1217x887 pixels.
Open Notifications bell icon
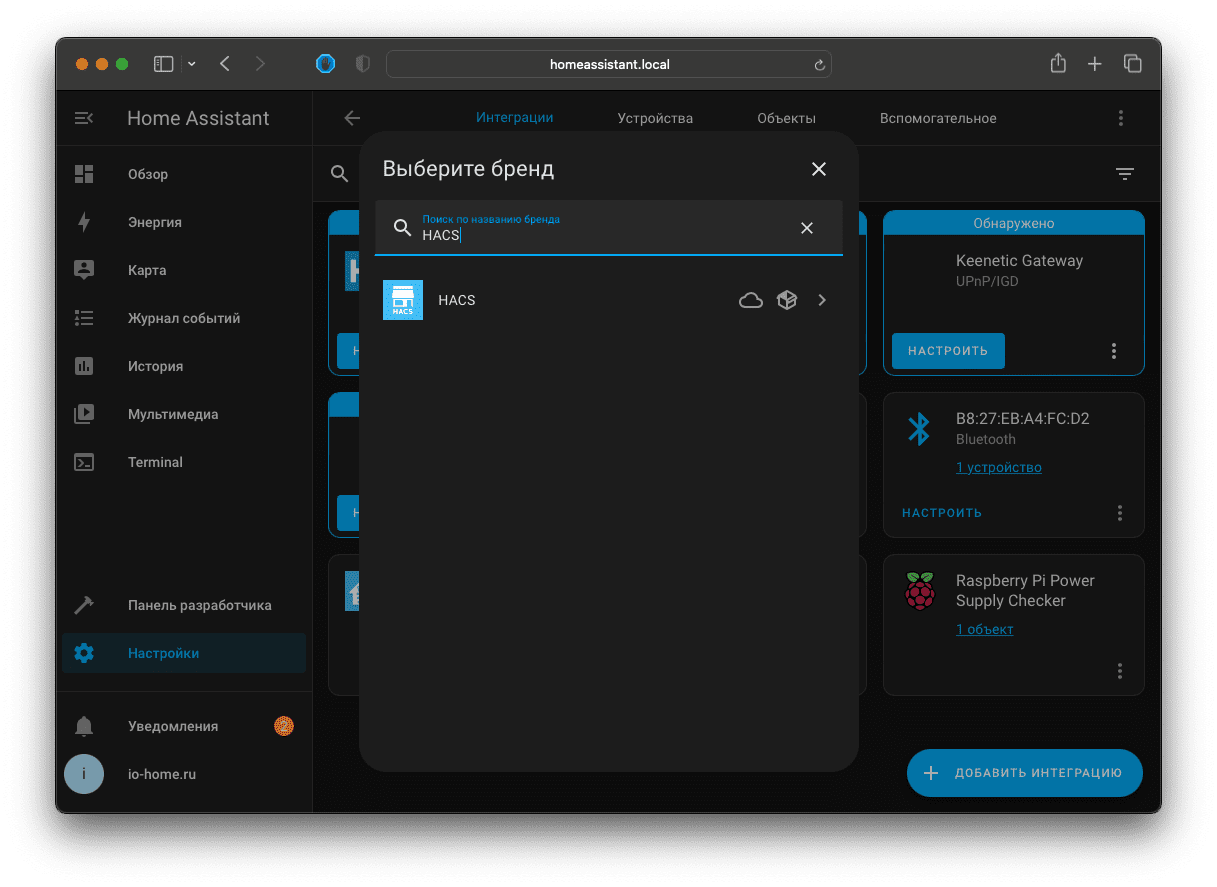point(84,726)
